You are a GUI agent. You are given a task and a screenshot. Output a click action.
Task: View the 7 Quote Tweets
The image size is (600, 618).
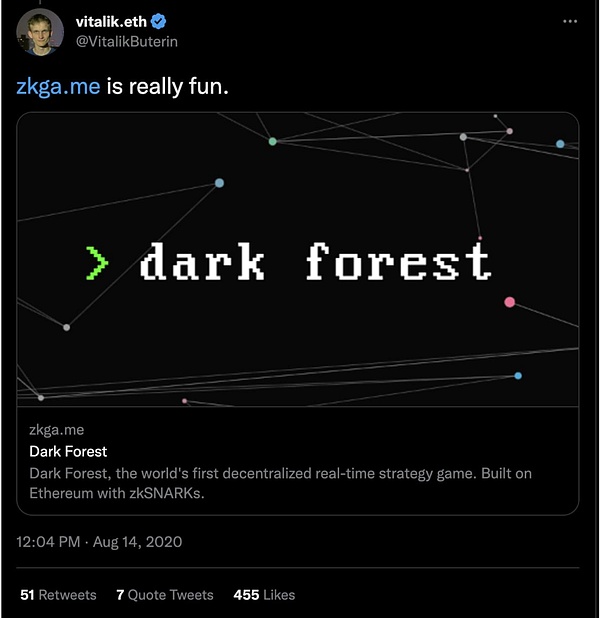pyautogui.click(x=164, y=594)
